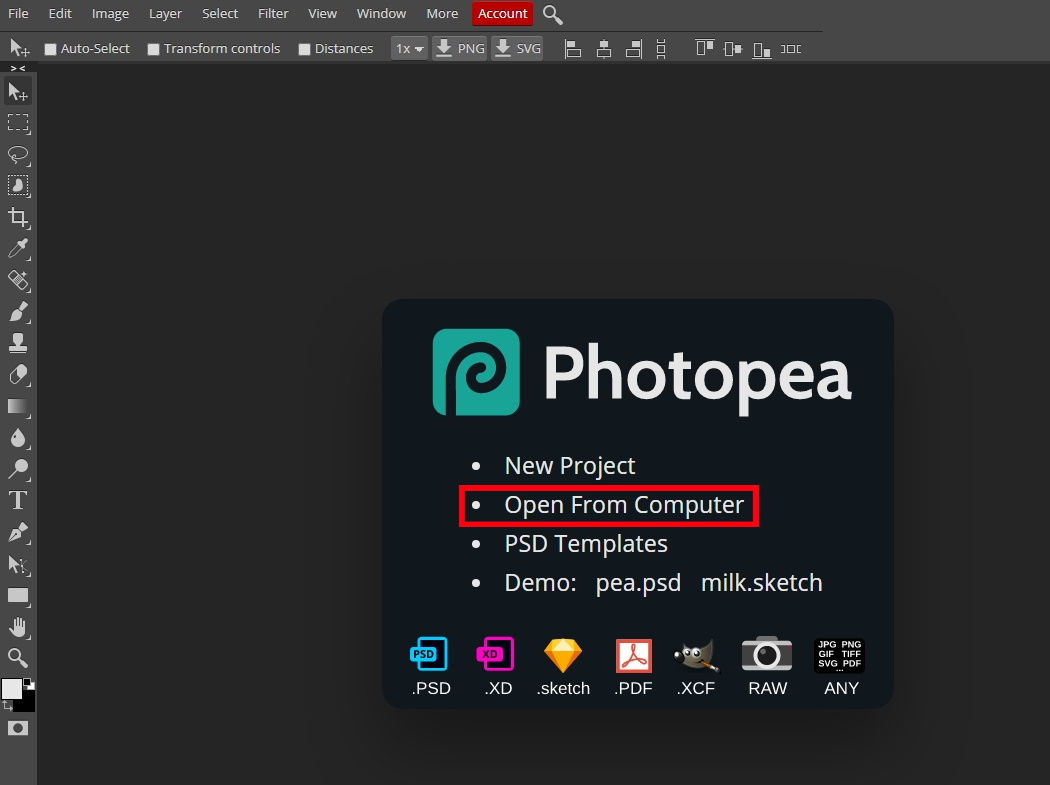
Task: Open the Window menu
Action: (x=381, y=13)
